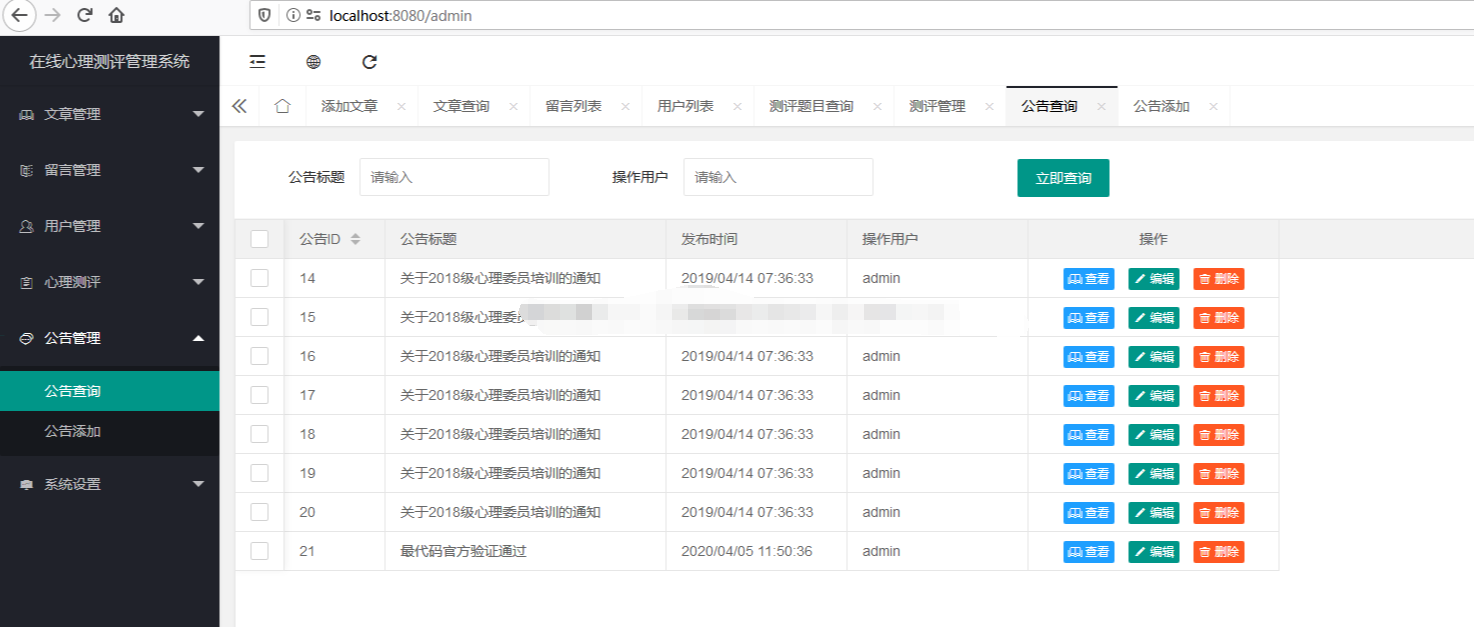Close the 公告添加 tab
Screen dimensions: 1474x627
1213,106
